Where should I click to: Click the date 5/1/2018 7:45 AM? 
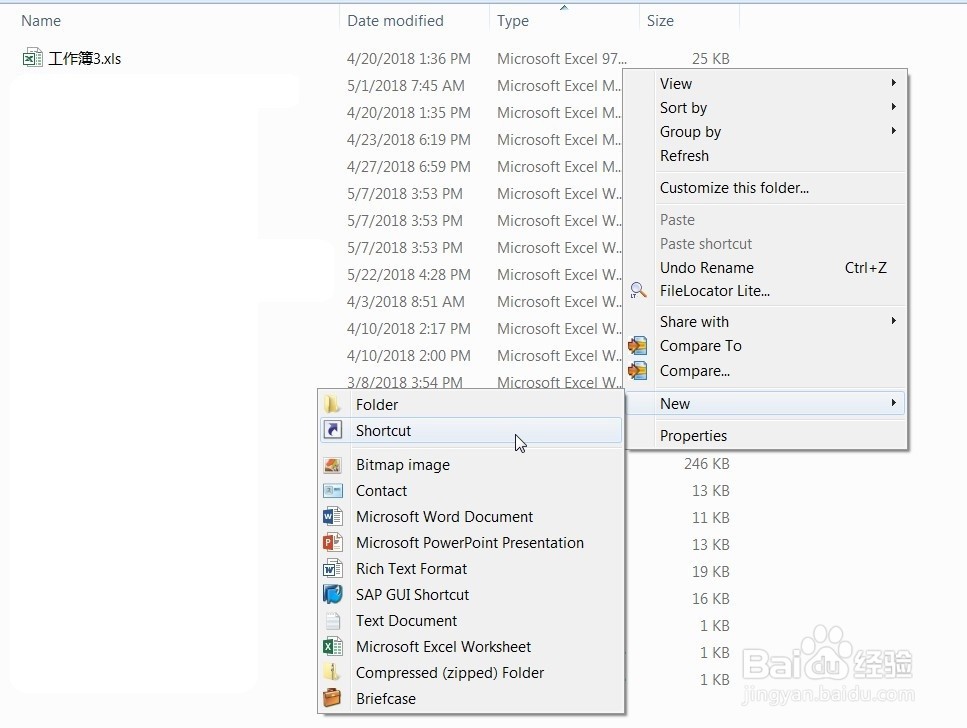tap(405, 86)
